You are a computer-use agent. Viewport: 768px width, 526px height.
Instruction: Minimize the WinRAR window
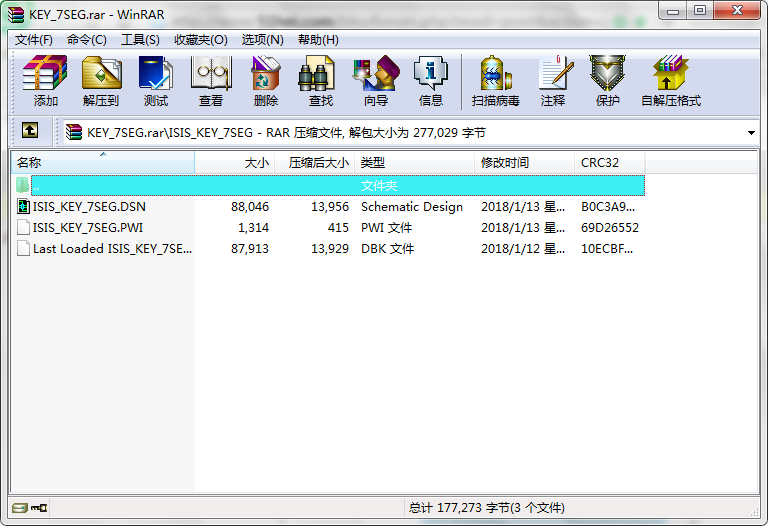pyautogui.click(x=673, y=11)
